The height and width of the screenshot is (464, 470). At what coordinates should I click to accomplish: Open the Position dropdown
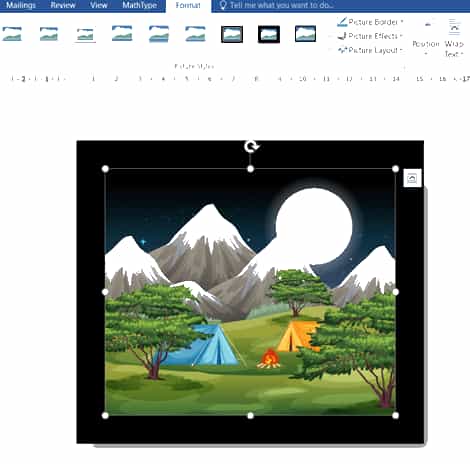pyautogui.click(x=426, y=37)
